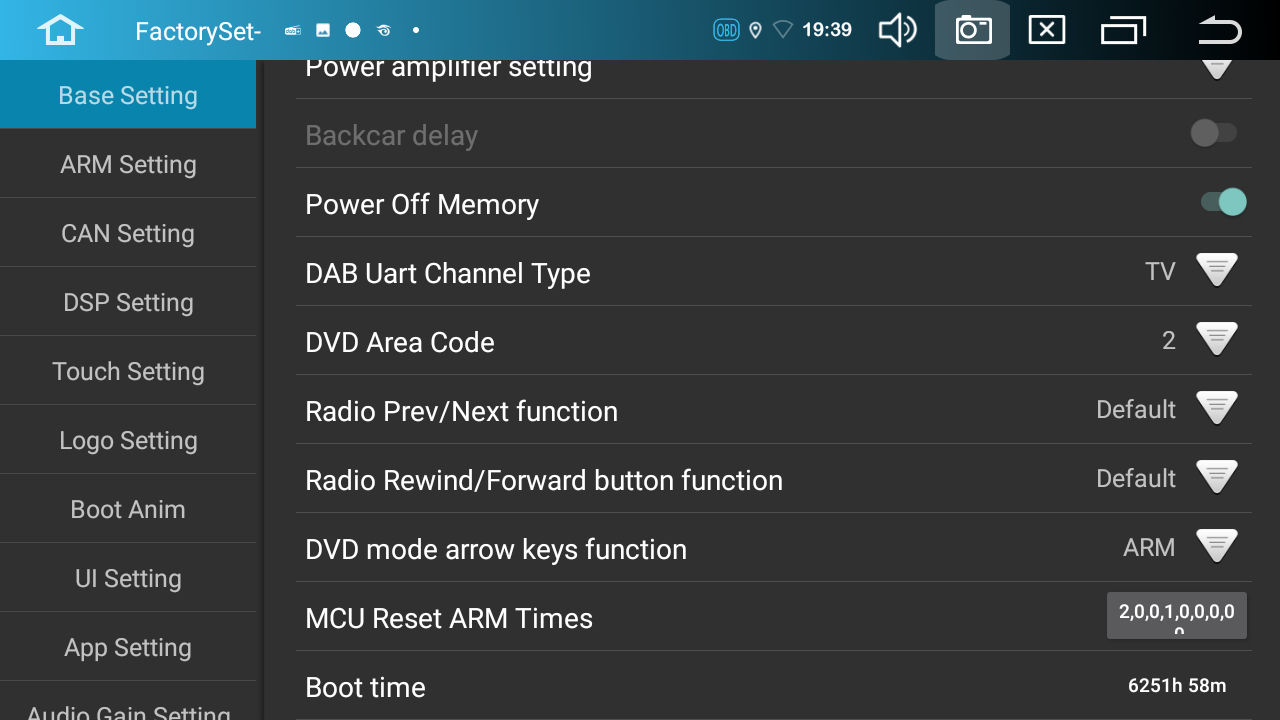
Task: Open the recent apps windows icon
Action: (1123, 30)
